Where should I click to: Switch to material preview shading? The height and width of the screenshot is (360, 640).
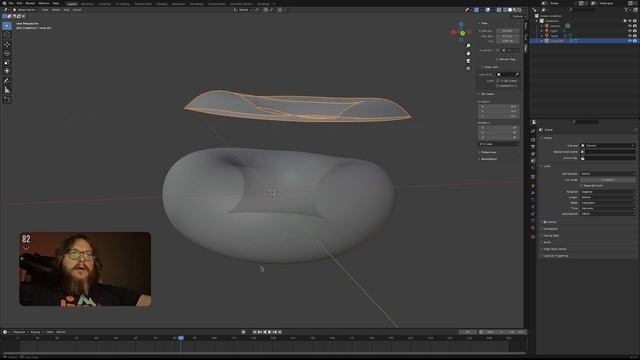[515, 10]
